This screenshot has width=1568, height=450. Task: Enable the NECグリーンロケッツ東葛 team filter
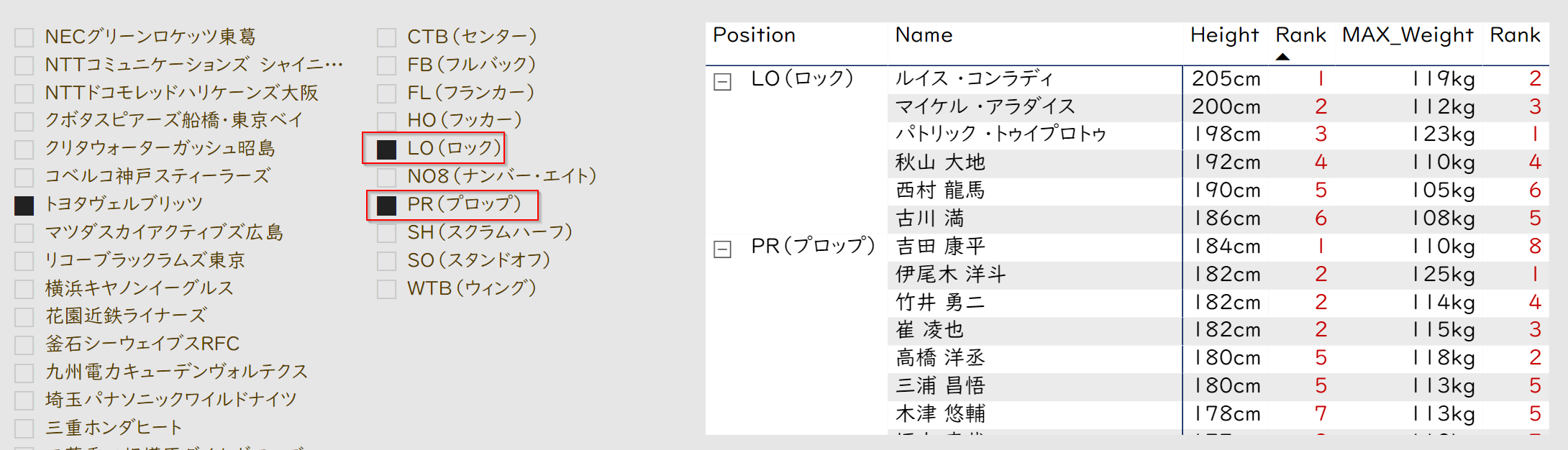24,37
